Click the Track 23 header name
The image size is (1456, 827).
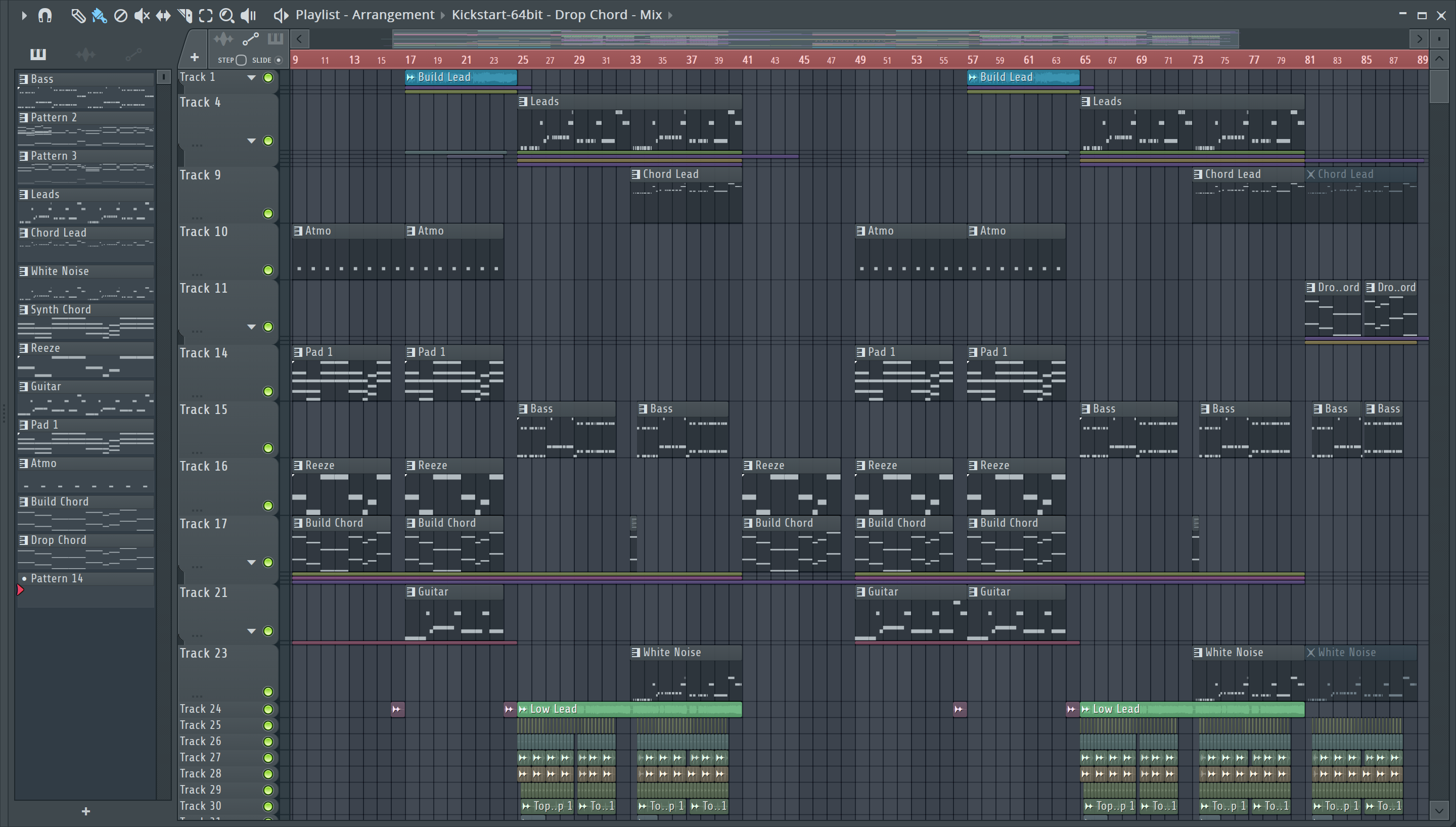click(203, 653)
